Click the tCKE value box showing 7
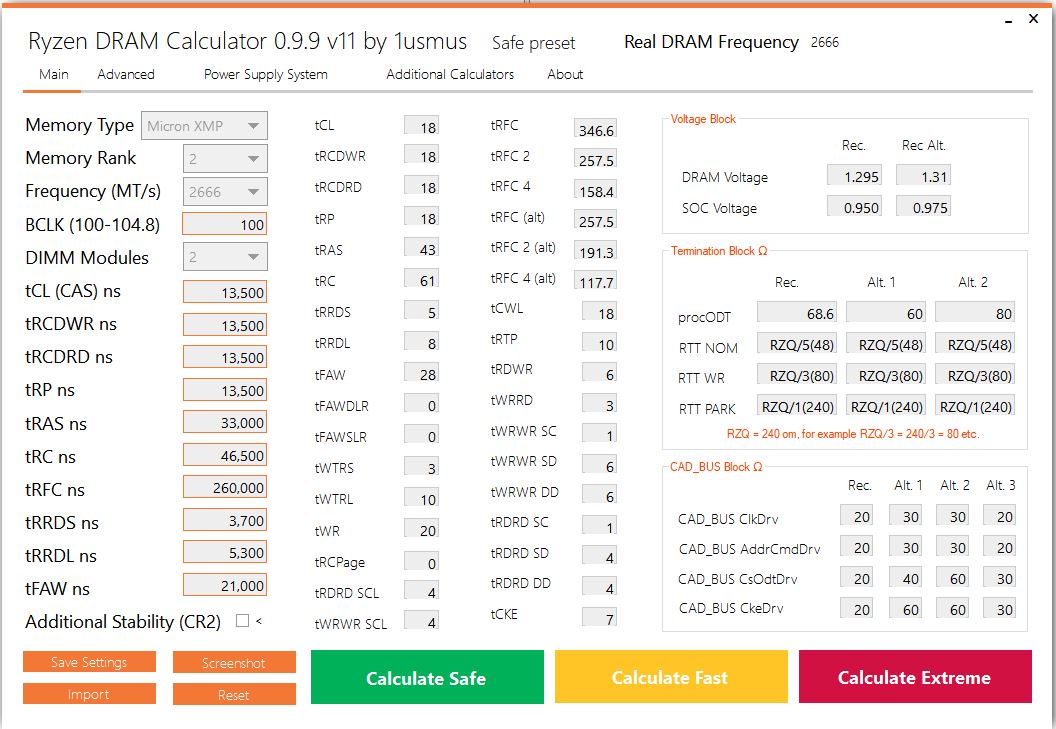Screen dimensions: 1056x729 [x=599, y=619]
